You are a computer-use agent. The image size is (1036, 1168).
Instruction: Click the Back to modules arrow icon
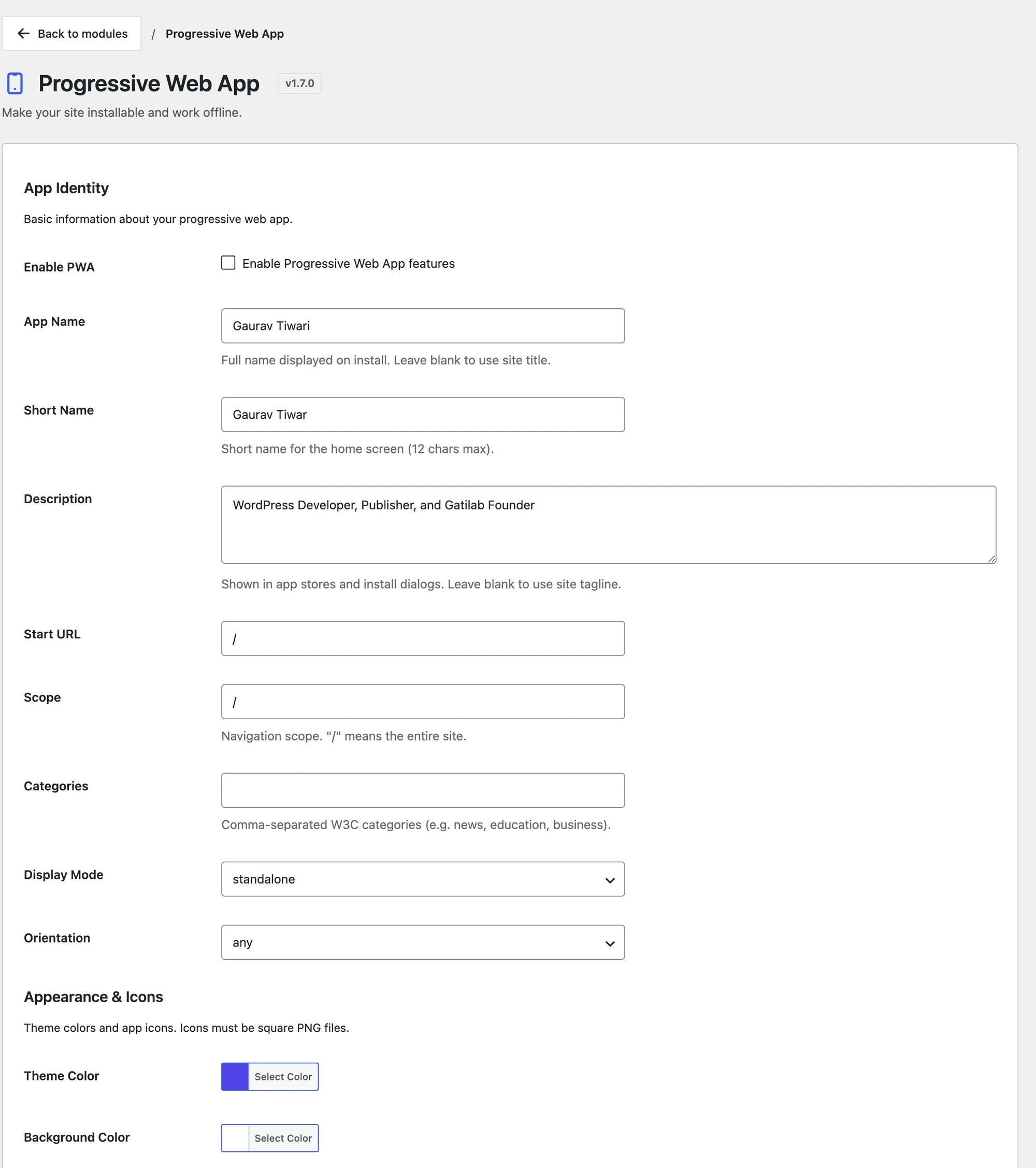click(x=23, y=34)
